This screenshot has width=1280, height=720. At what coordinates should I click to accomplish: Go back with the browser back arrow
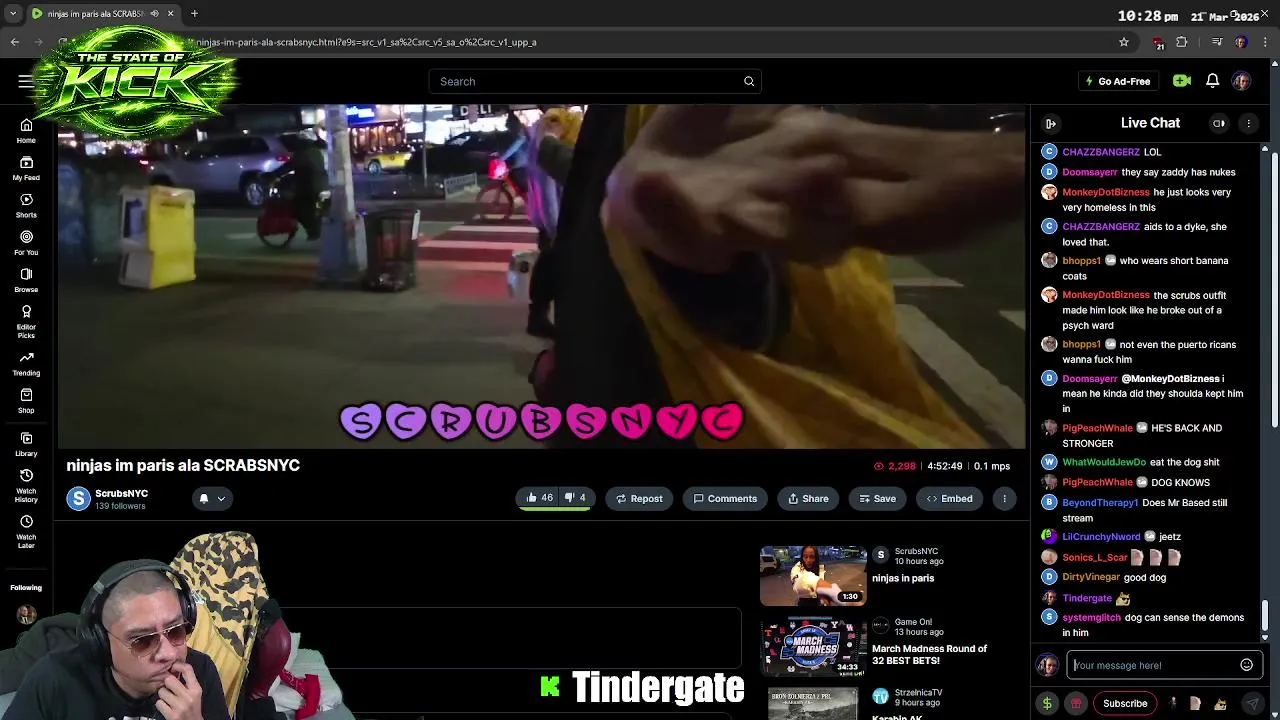14,42
